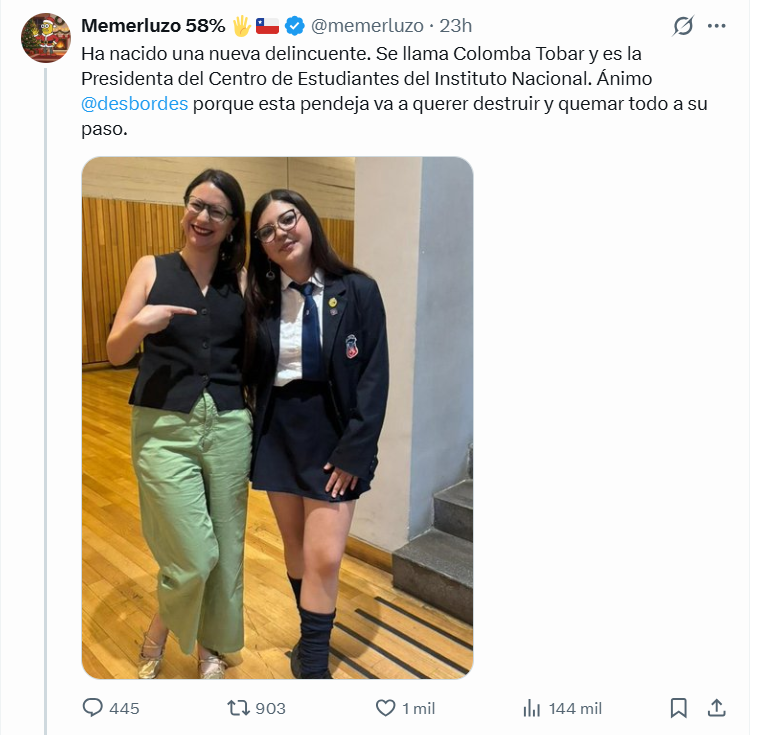This screenshot has height=735, width=760.
Task: Open the Memerluzo profile avatar
Action: (45, 38)
